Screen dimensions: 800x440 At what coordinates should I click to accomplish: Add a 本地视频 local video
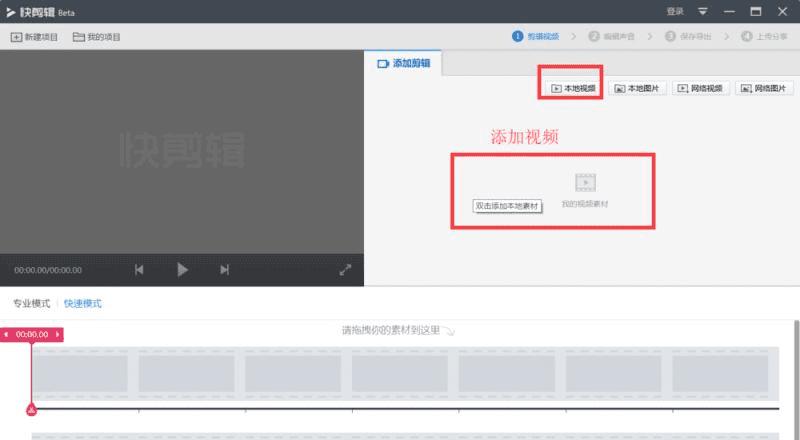tap(573, 88)
